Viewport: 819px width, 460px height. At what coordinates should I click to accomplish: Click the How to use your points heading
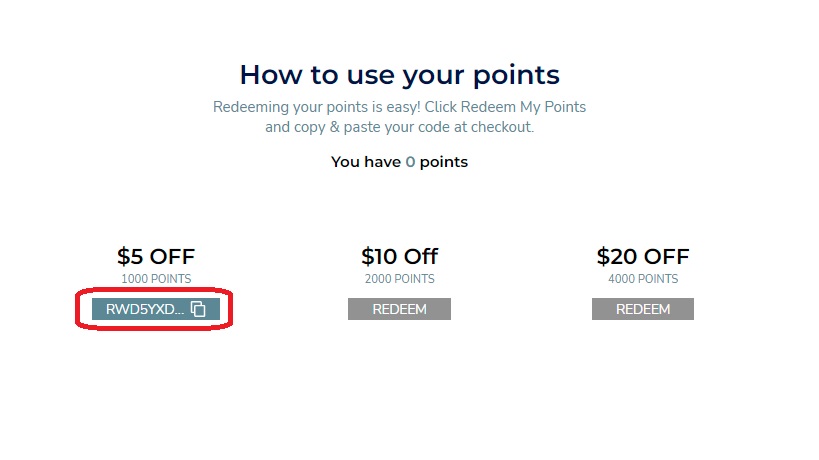400,75
